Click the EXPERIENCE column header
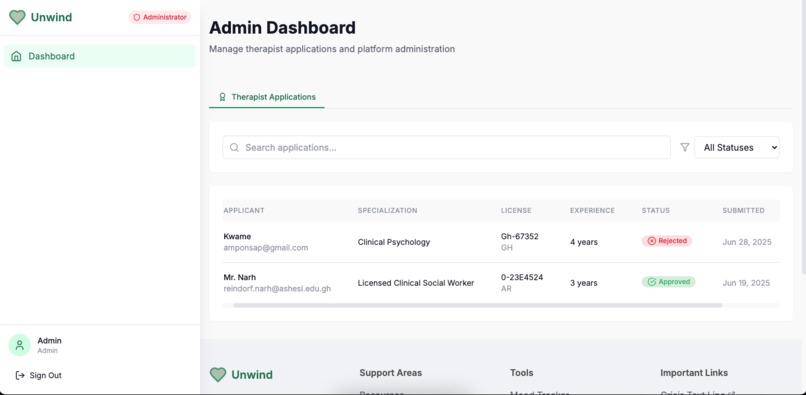Screen dimensions: 806x395 click(x=592, y=210)
